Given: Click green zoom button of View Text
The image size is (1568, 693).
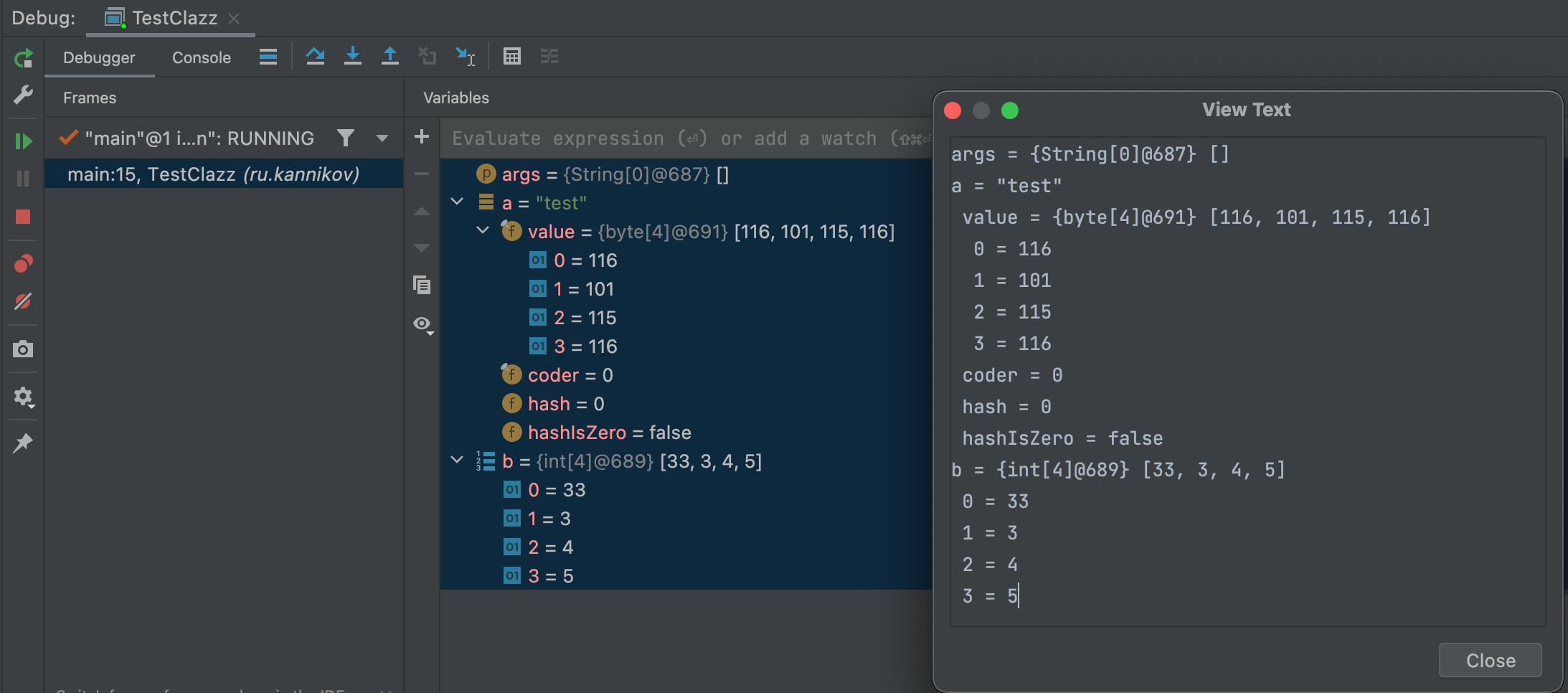Looking at the screenshot, I should pos(1009,110).
